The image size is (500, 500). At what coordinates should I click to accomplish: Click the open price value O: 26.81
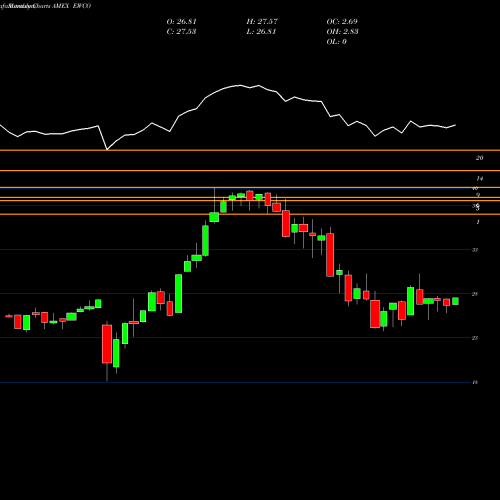pos(181,22)
